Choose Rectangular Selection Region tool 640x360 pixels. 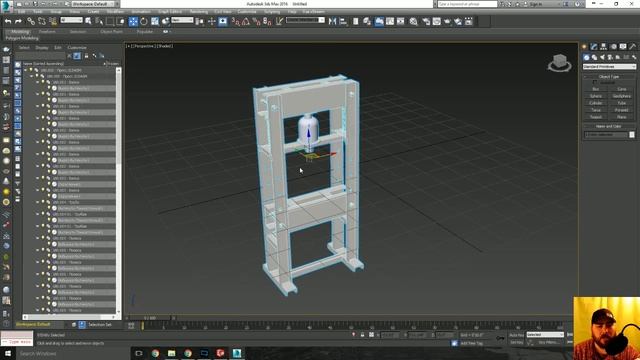[110, 21]
